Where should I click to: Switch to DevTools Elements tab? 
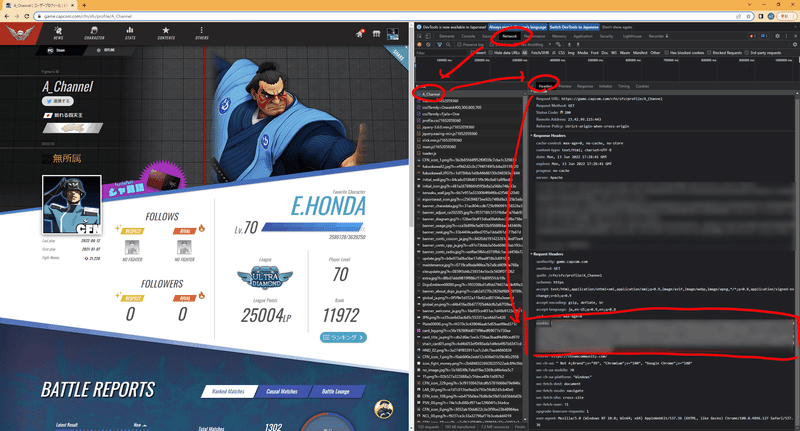pyautogui.click(x=446, y=36)
